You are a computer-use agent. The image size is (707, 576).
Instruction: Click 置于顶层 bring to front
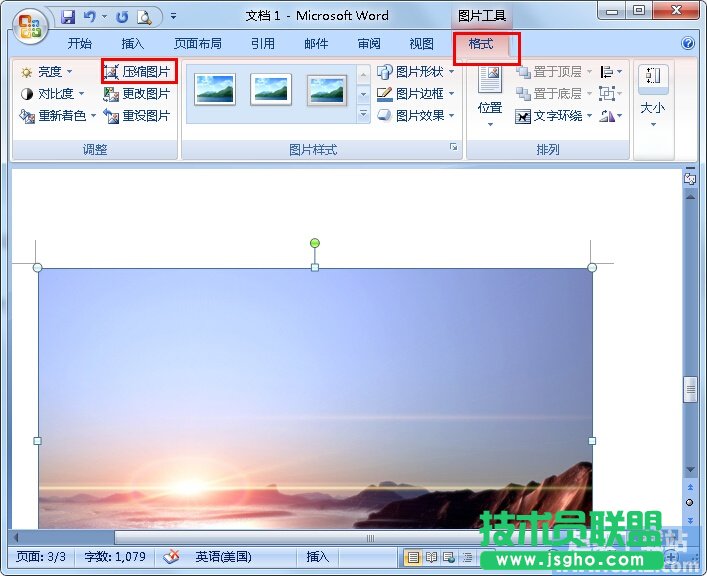(x=554, y=72)
